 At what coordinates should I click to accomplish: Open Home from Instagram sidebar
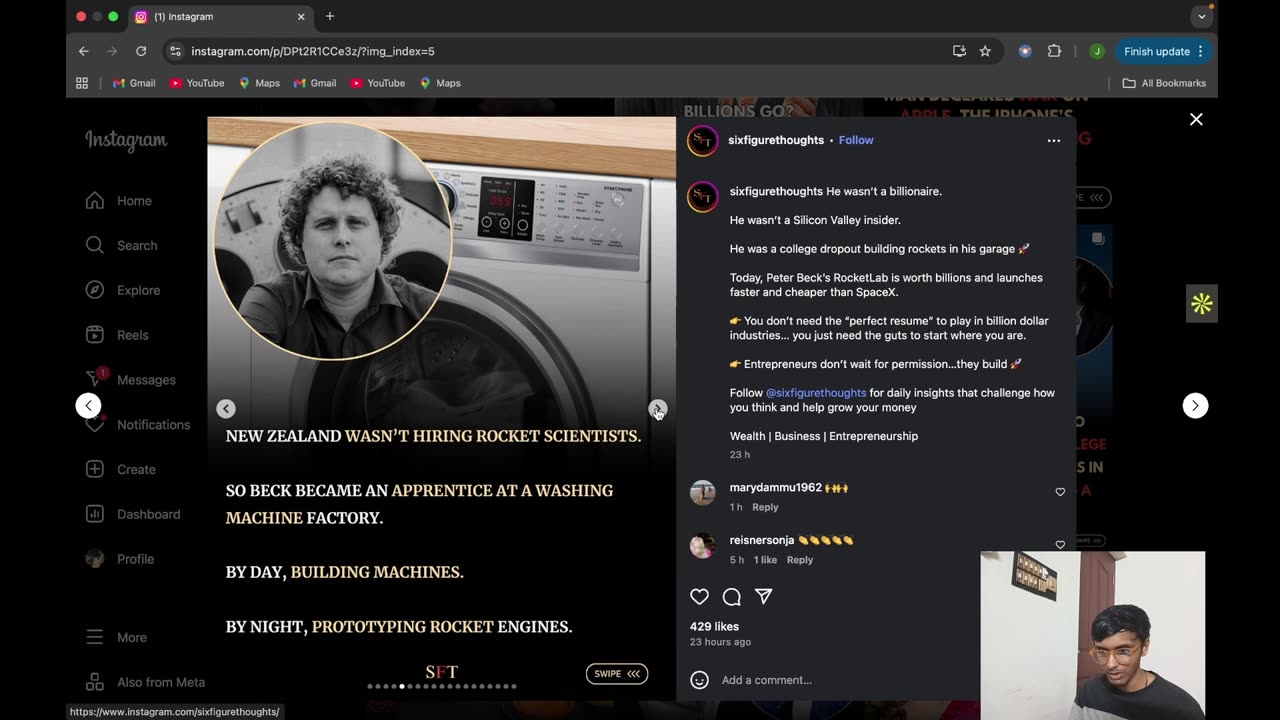pos(118,201)
